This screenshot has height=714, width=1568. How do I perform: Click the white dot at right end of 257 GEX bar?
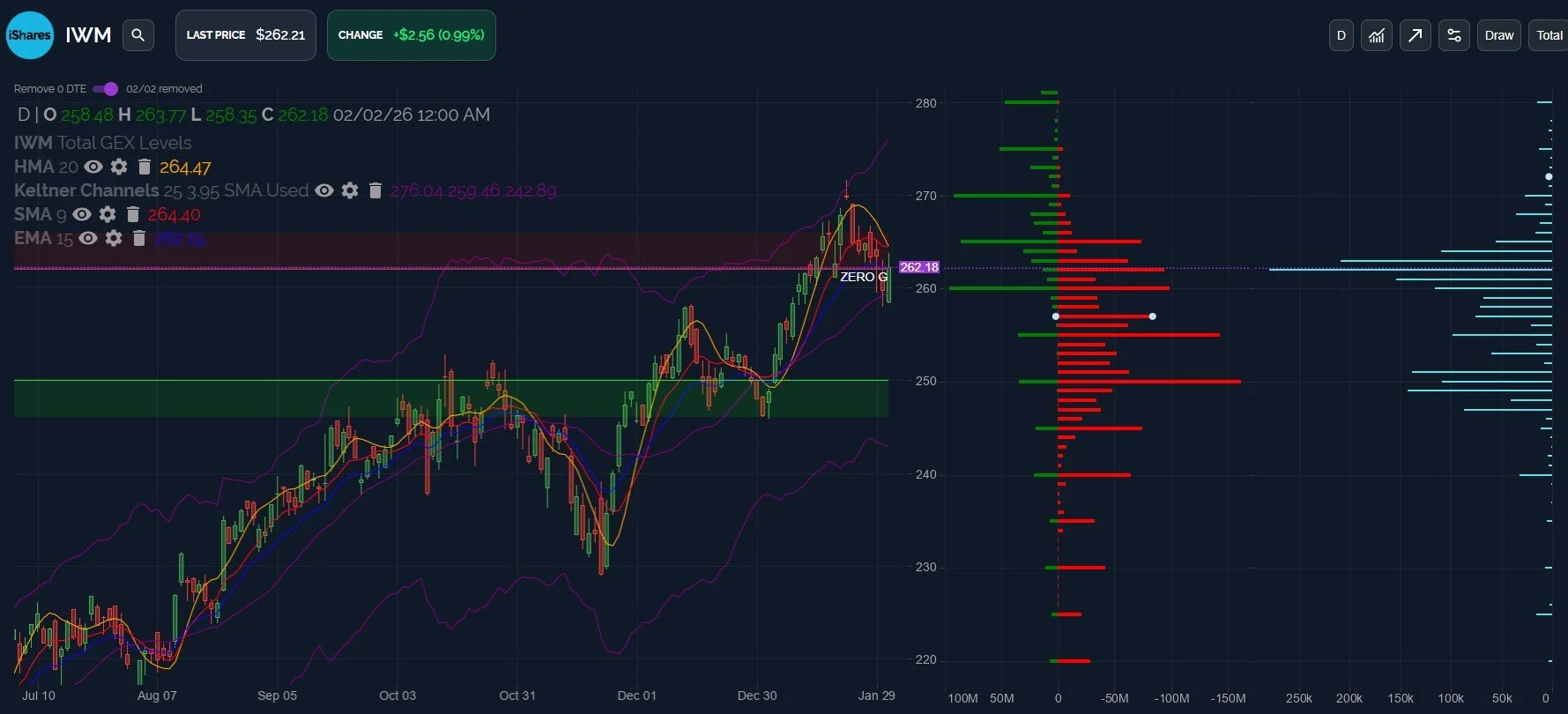click(x=1153, y=316)
